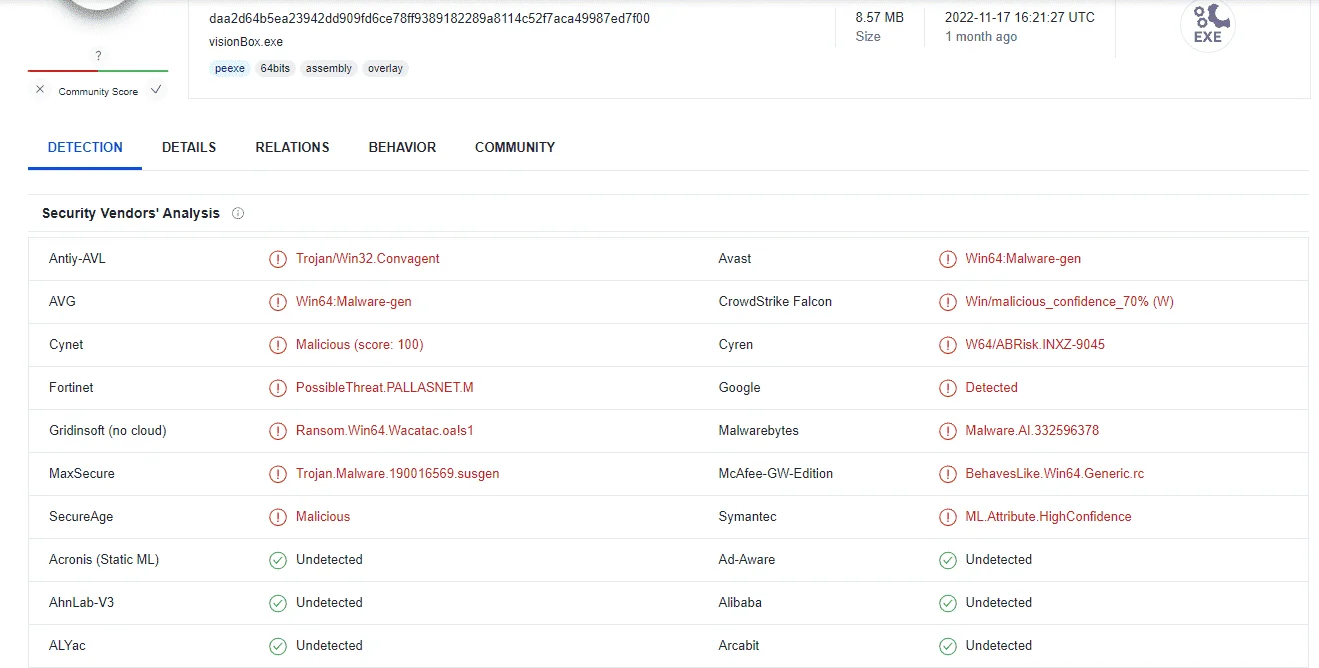Image resolution: width=1319 pixels, height=668 pixels.
Task: Click the assembly tag
Action: point(329,68)
